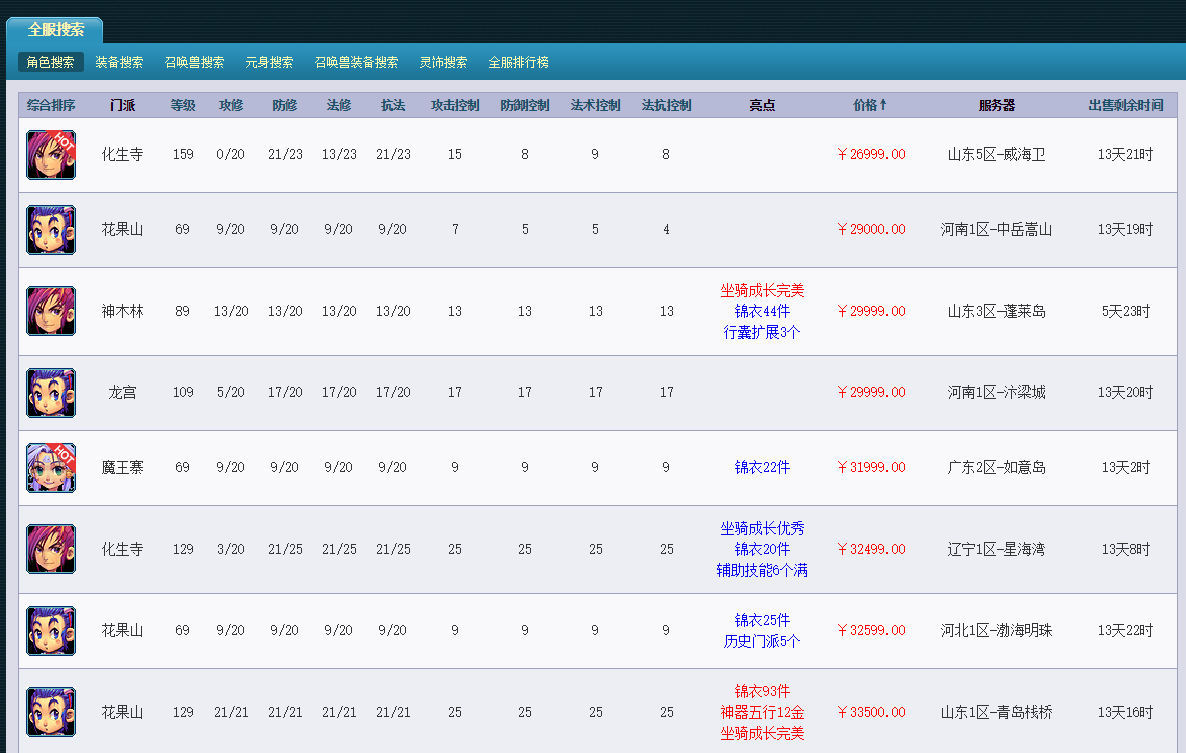Open the 花果山 avatar priced ￥33500.00
1186x753 pixels.
pyautogui.click(x=51, y=712)
